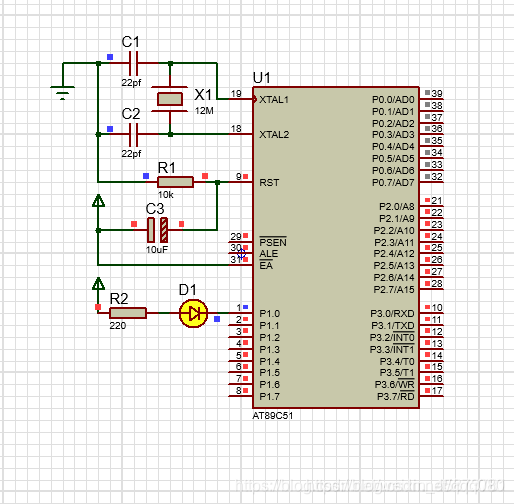Viewport: 514px width, 504px height.
Task: Click the X1 reference label
Action: coord(203,95)
